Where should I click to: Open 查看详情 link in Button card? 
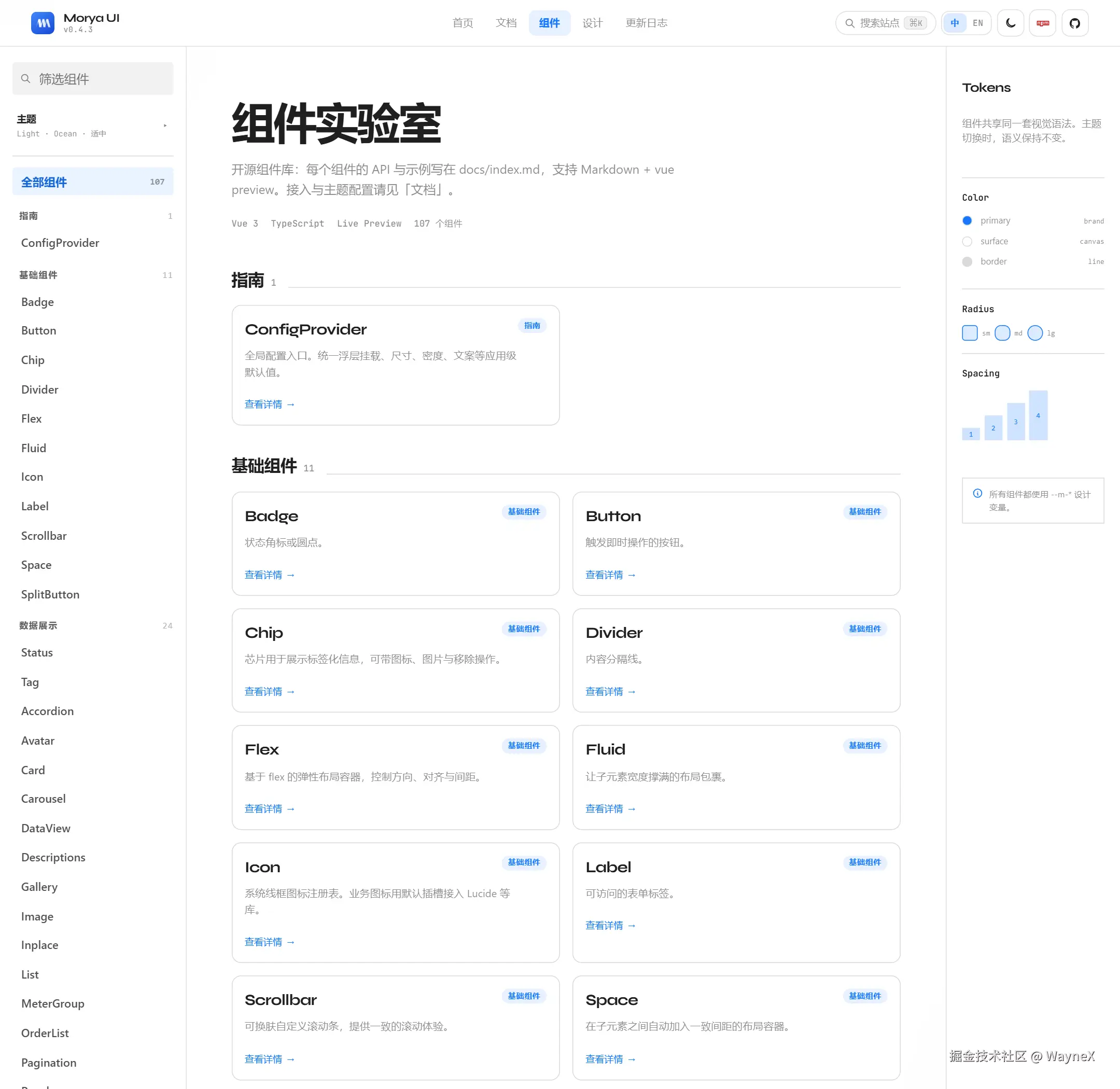[610, 575]
